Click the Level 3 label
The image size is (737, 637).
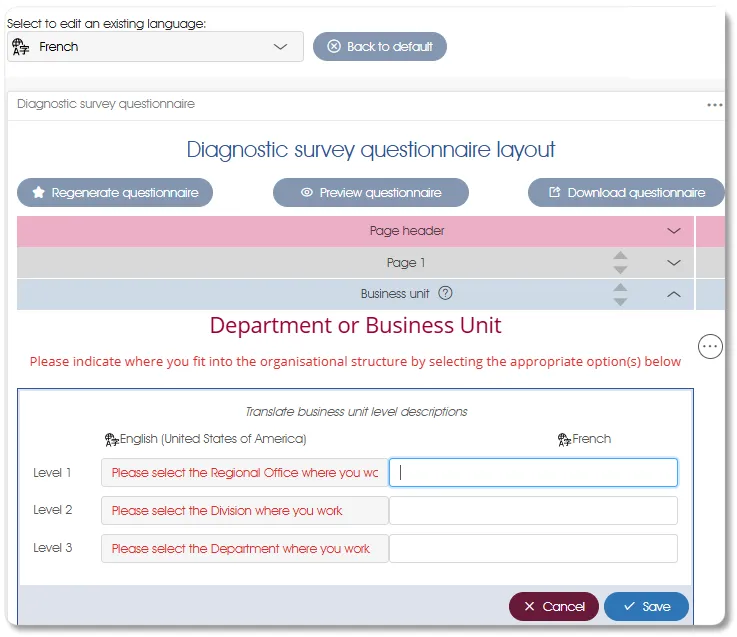click(x=52, y=548)
